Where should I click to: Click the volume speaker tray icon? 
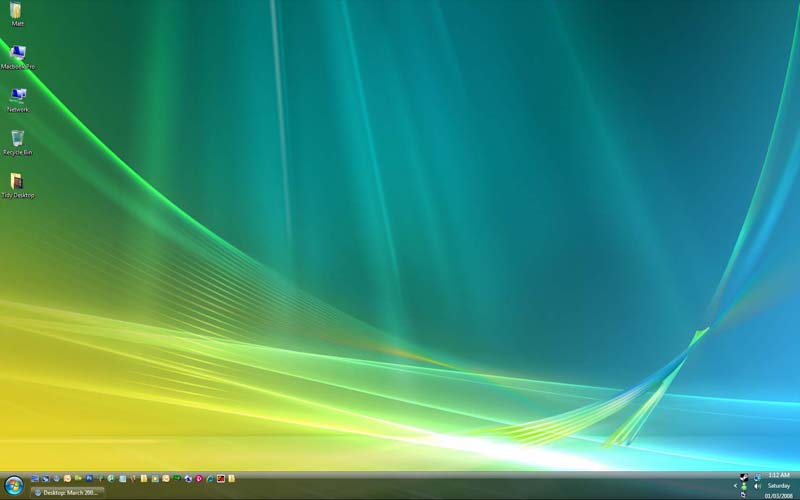(x=757, y=486)
